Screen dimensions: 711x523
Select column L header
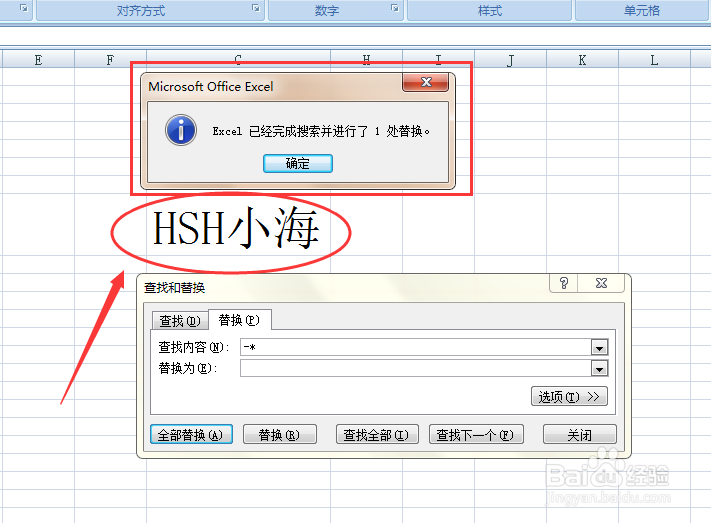[x=654, y=59]
